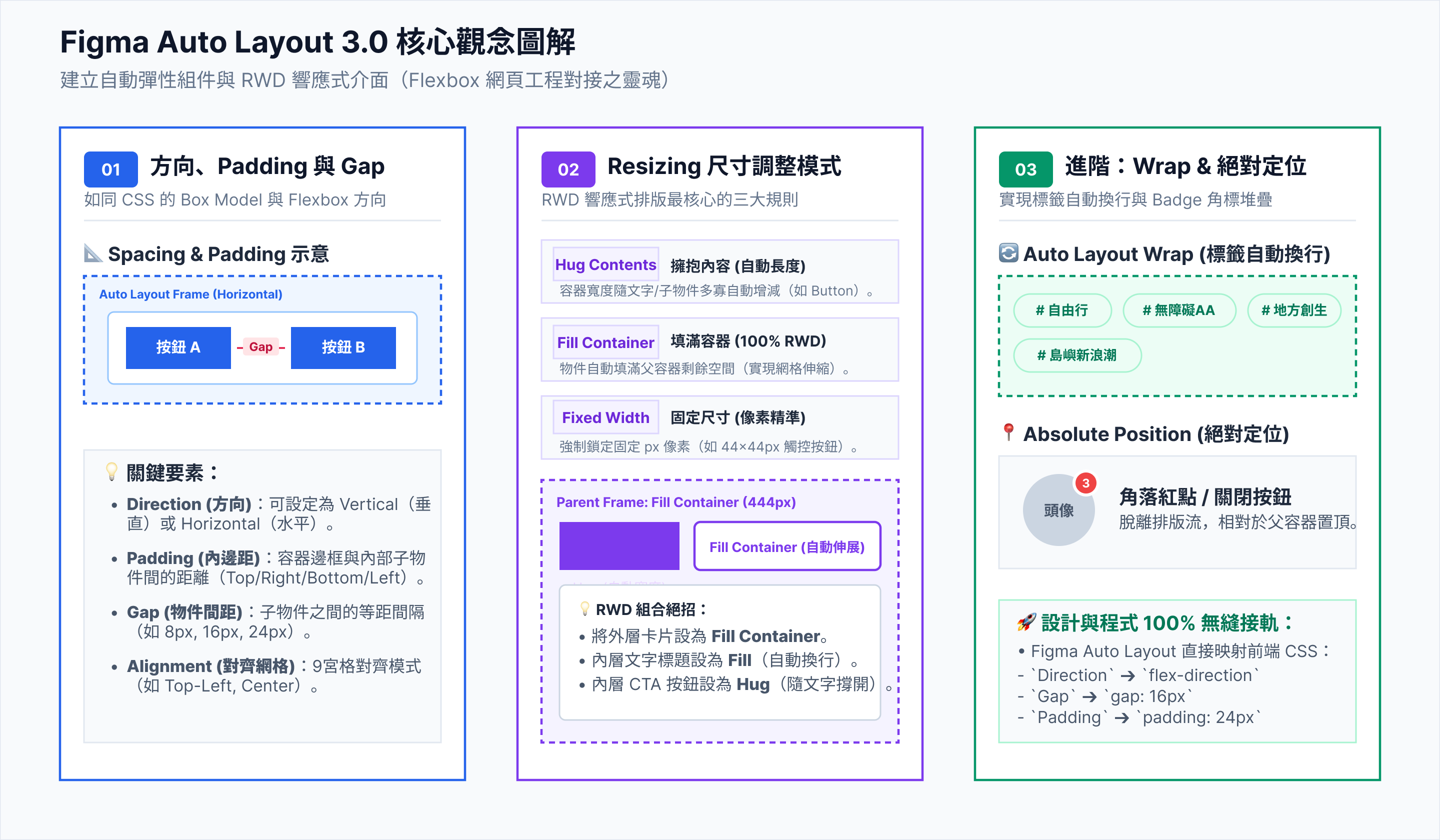The image size is (1440, 840).
Task: Click the Alignment (對齊網格) bullet term
Action: (x=211, y=665)
